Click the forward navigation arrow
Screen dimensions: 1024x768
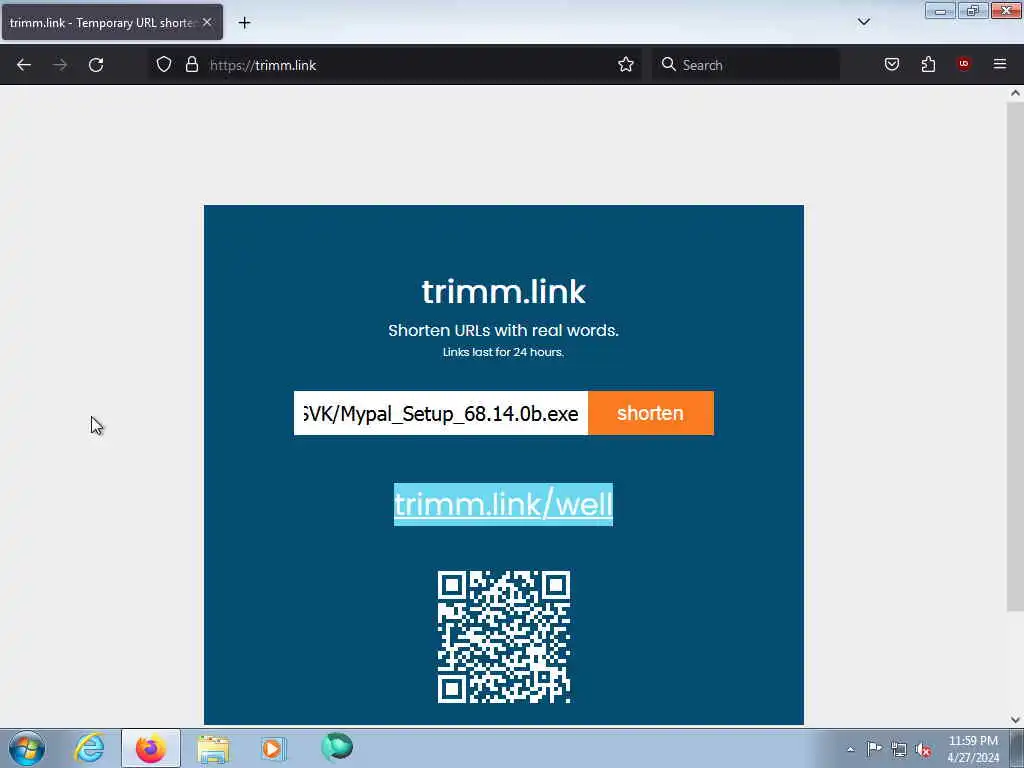pyautogui.click(x=60, y=65)
